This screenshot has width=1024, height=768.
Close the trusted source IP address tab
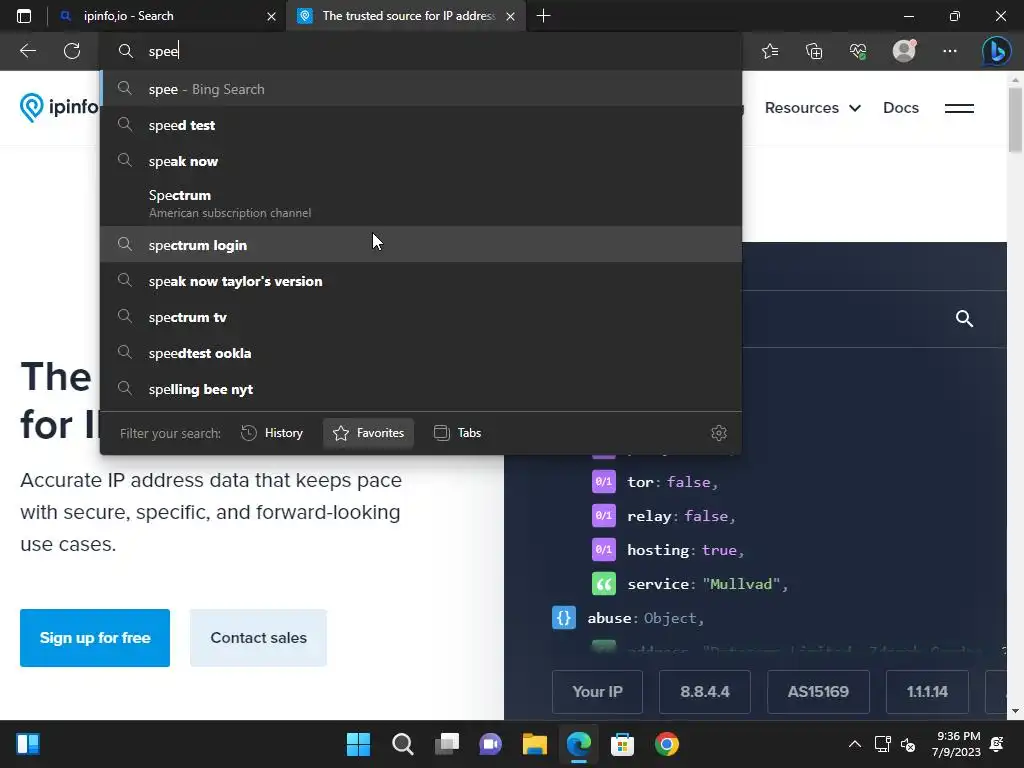point(511,16)
